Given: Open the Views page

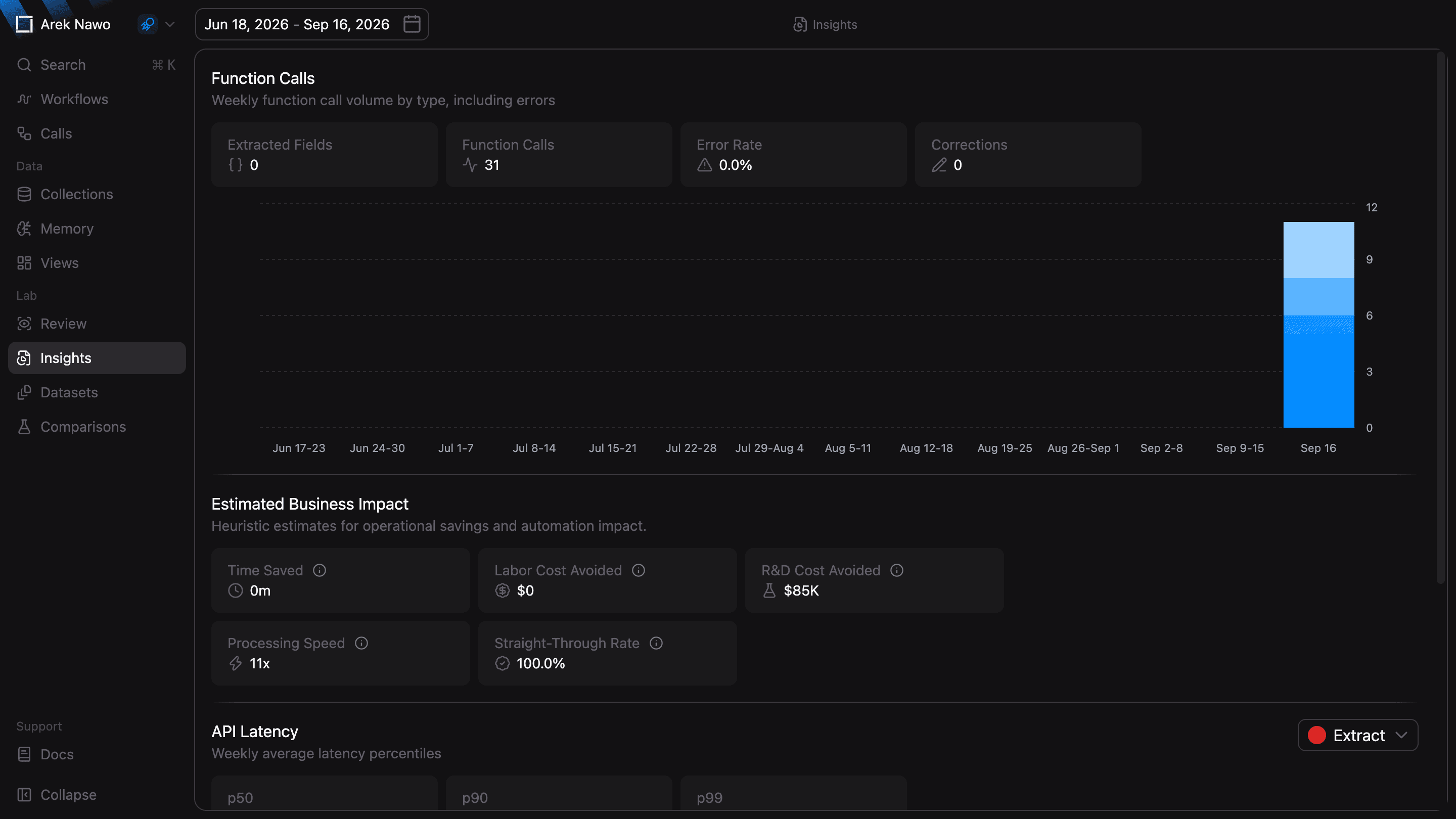Looking at the screenshot, I should pyautogui.click(x=97, y=263).
